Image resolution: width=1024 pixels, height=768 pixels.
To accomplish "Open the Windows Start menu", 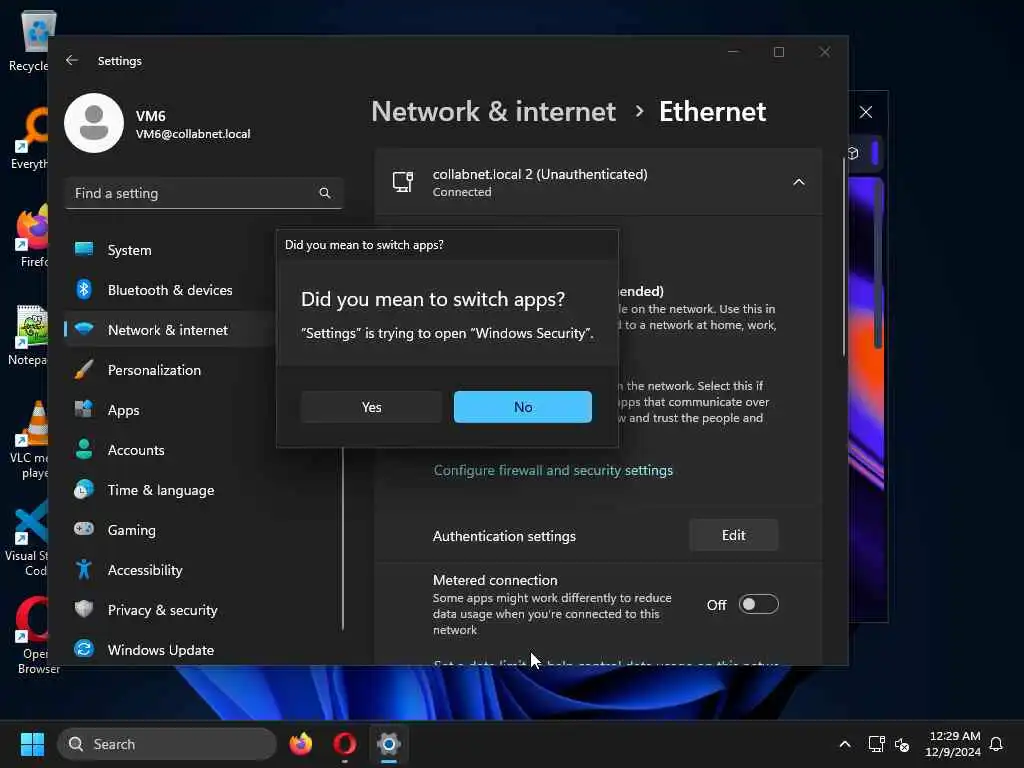I will click(x=32, y=744).
